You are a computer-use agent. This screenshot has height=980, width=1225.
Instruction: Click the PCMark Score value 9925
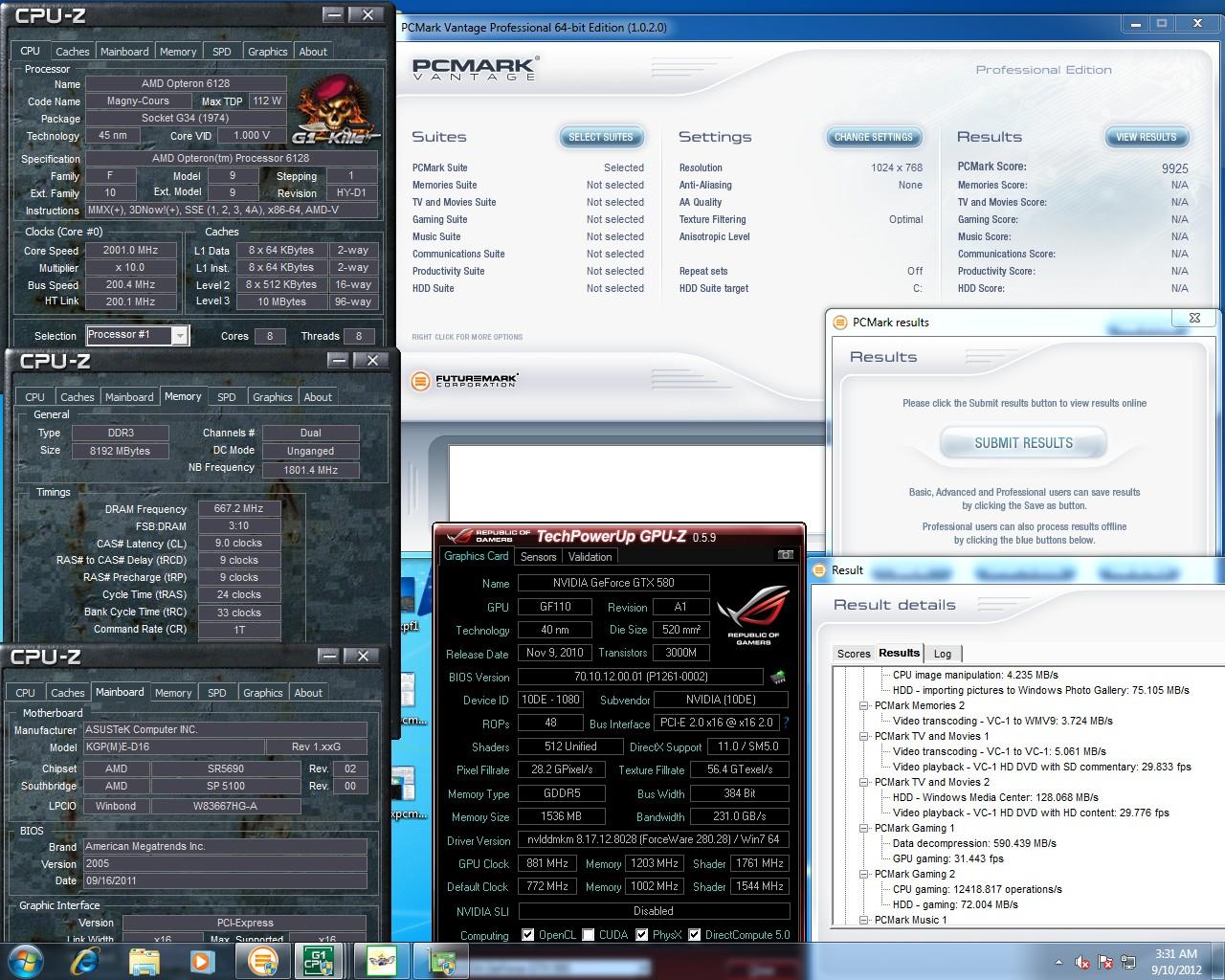point(1174,167)
